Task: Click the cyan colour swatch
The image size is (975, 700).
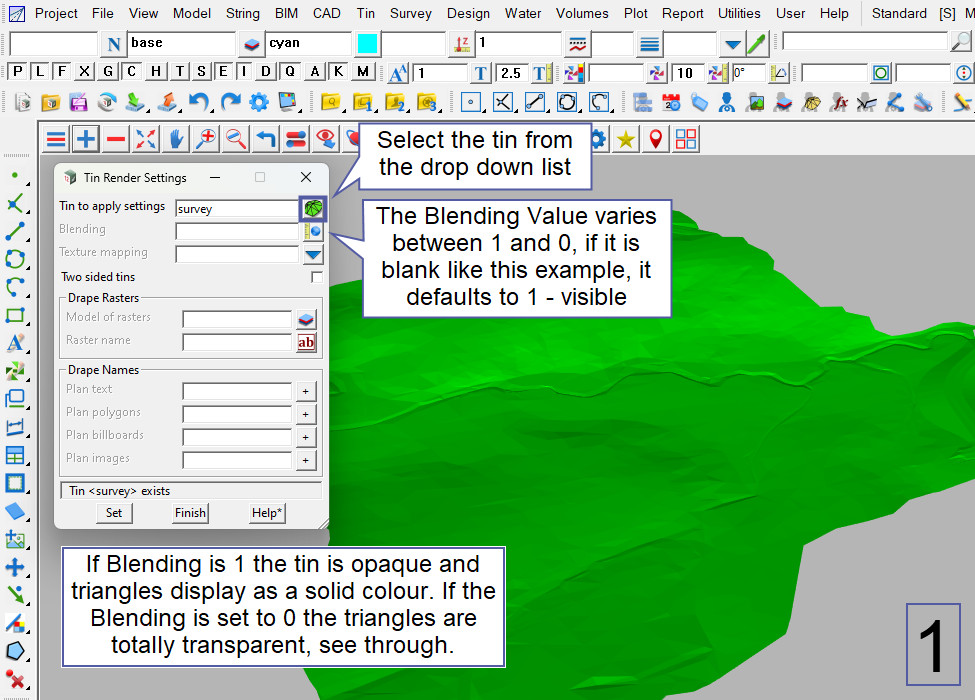Action: point(367,43)
